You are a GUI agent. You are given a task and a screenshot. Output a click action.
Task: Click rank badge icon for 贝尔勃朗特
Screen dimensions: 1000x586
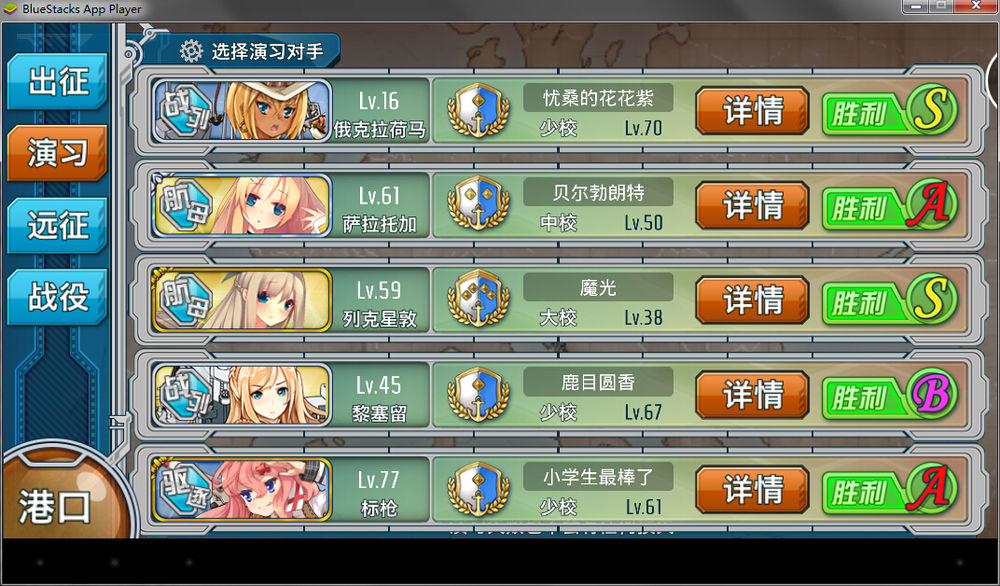pos(478,205)
